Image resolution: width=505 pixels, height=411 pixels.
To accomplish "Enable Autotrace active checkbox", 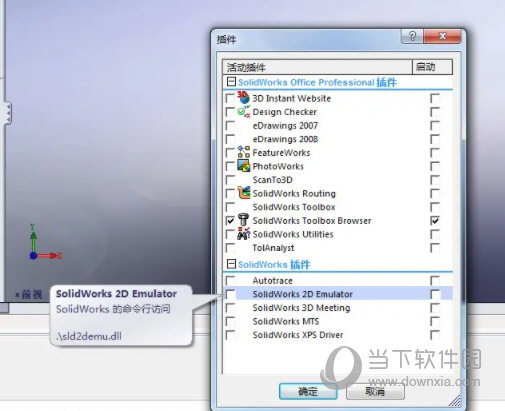I will pyautogui.click(x=230, y=280).
